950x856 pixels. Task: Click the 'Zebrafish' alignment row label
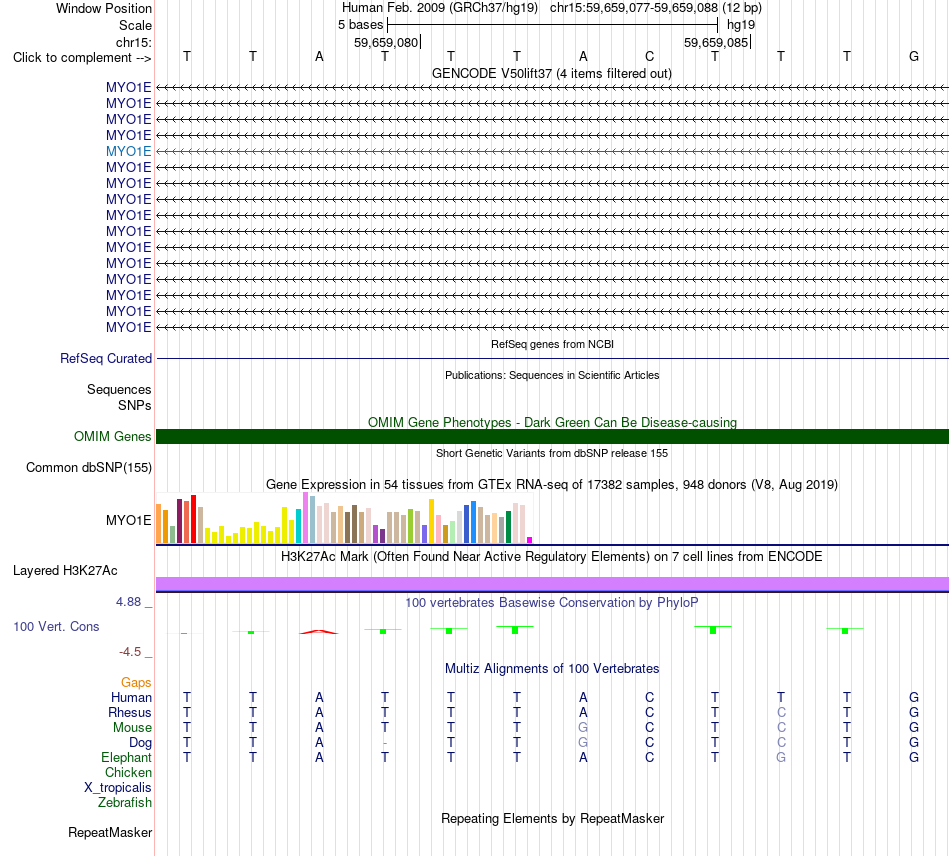(125, 802)
